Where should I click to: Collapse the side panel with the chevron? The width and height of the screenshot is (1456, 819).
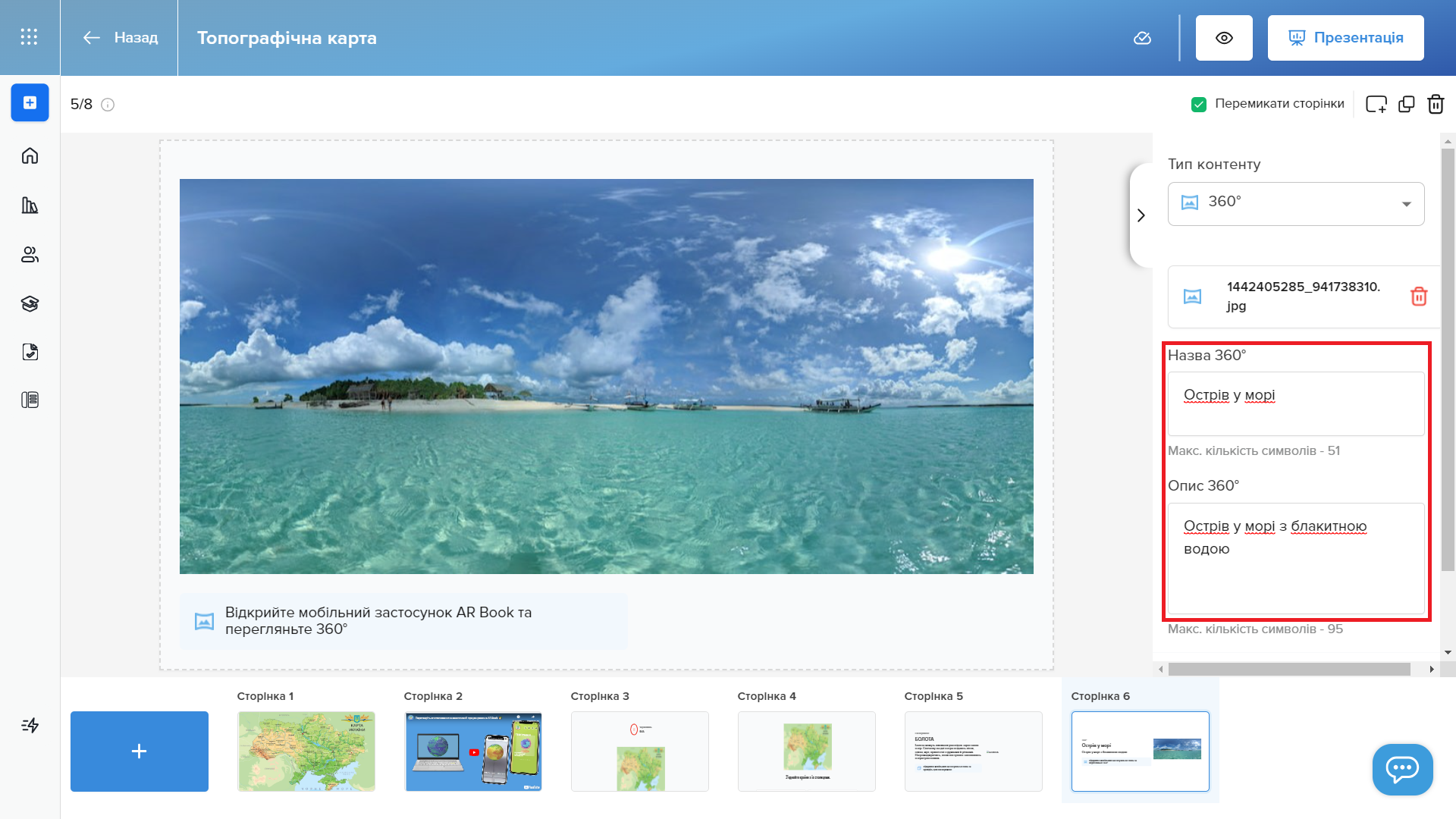(1141, 215)
